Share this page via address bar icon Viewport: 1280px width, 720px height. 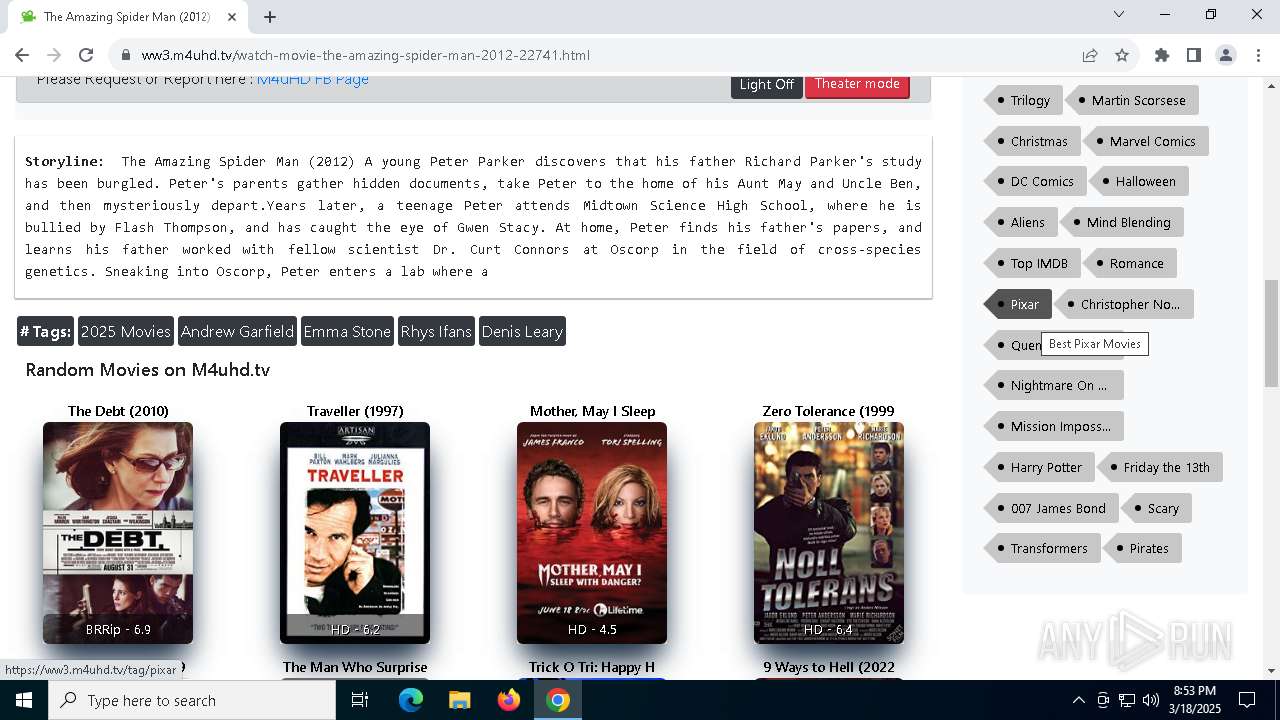coord(1090,55)
